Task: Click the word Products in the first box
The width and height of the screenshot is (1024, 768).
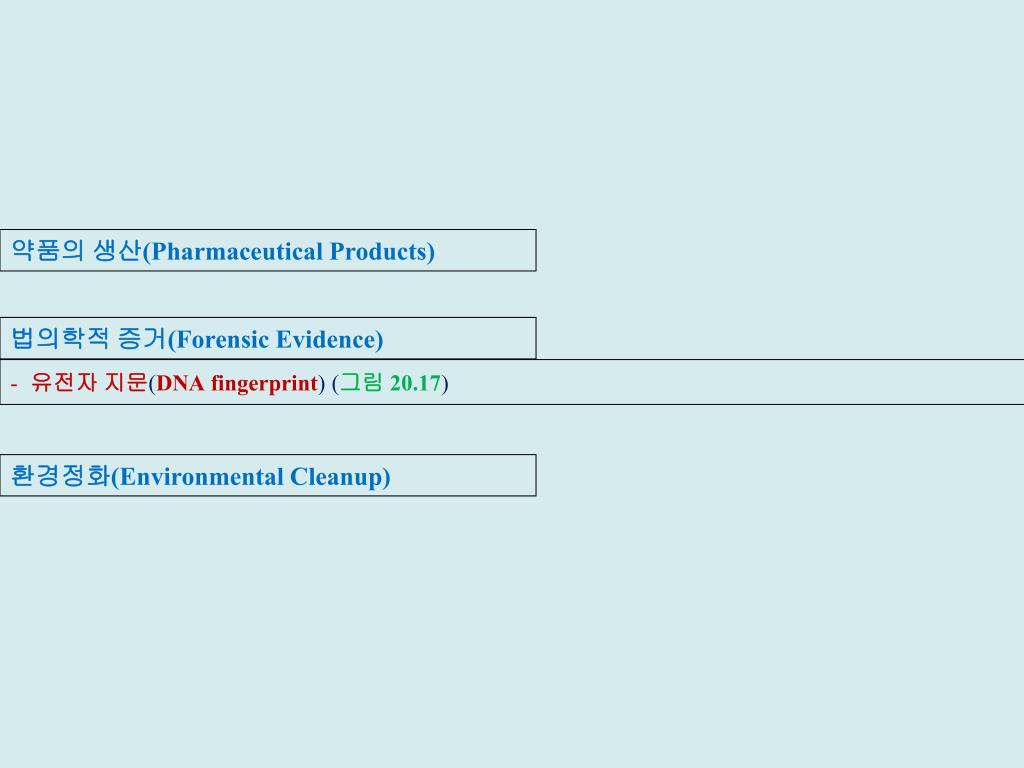Action: coord(378,251)
